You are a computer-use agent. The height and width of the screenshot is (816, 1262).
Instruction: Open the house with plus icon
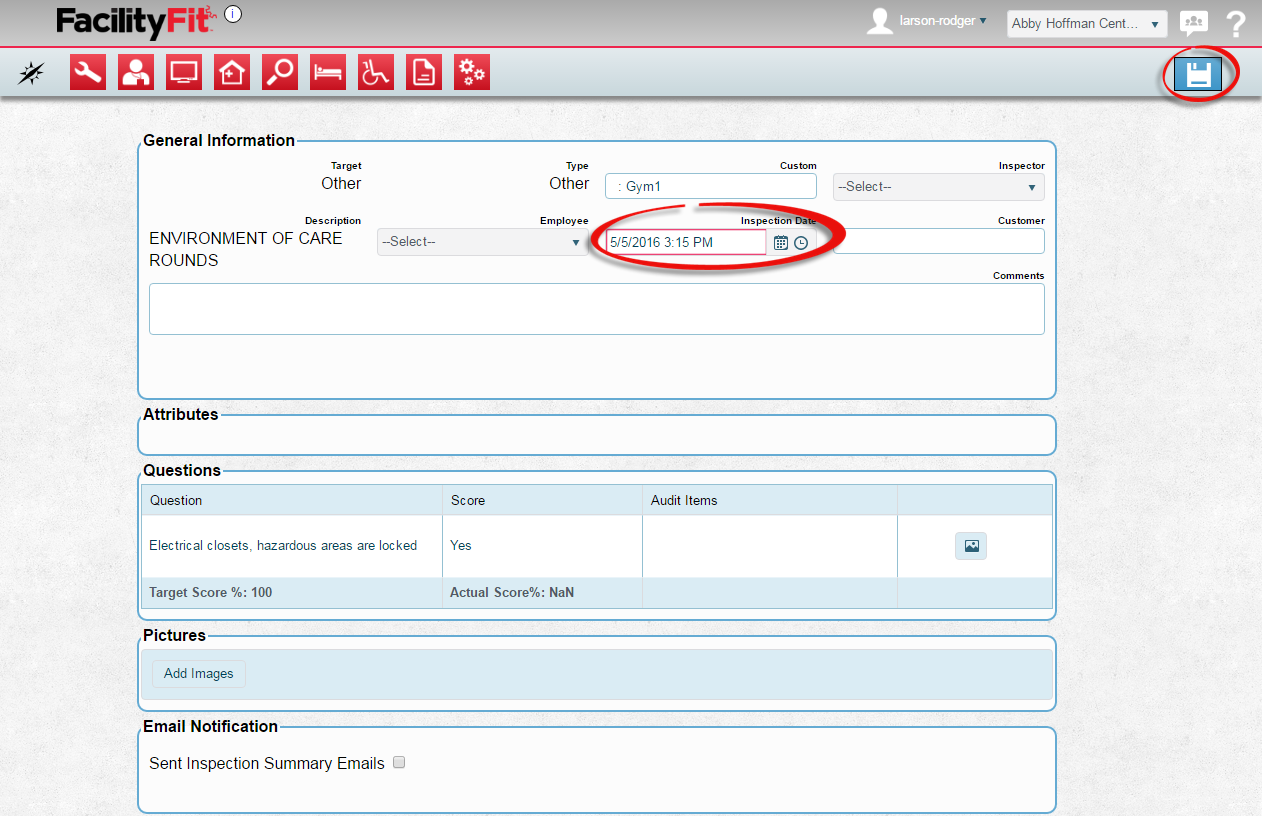coord(232,73)
